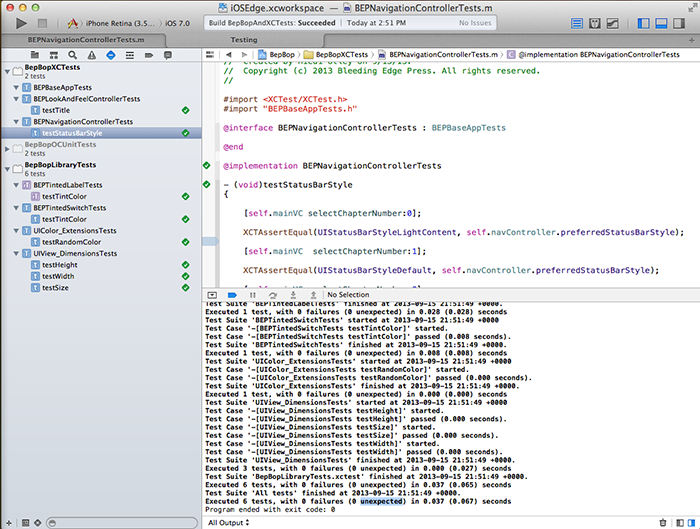Select the testTitle test
This screenshot has height=529, width=700.
point(56,110)
